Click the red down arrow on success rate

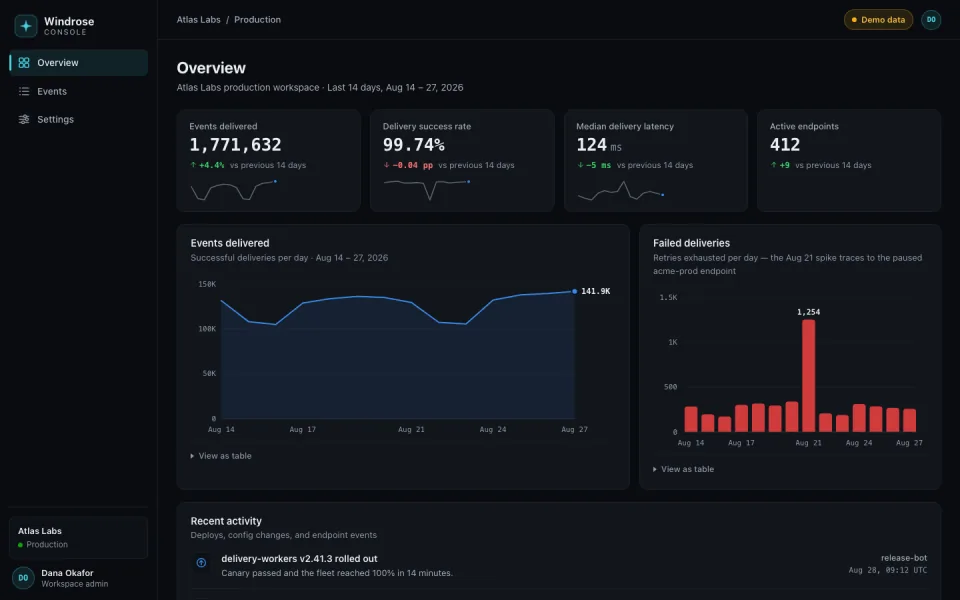pyautogui.click(x=386, y=165)
